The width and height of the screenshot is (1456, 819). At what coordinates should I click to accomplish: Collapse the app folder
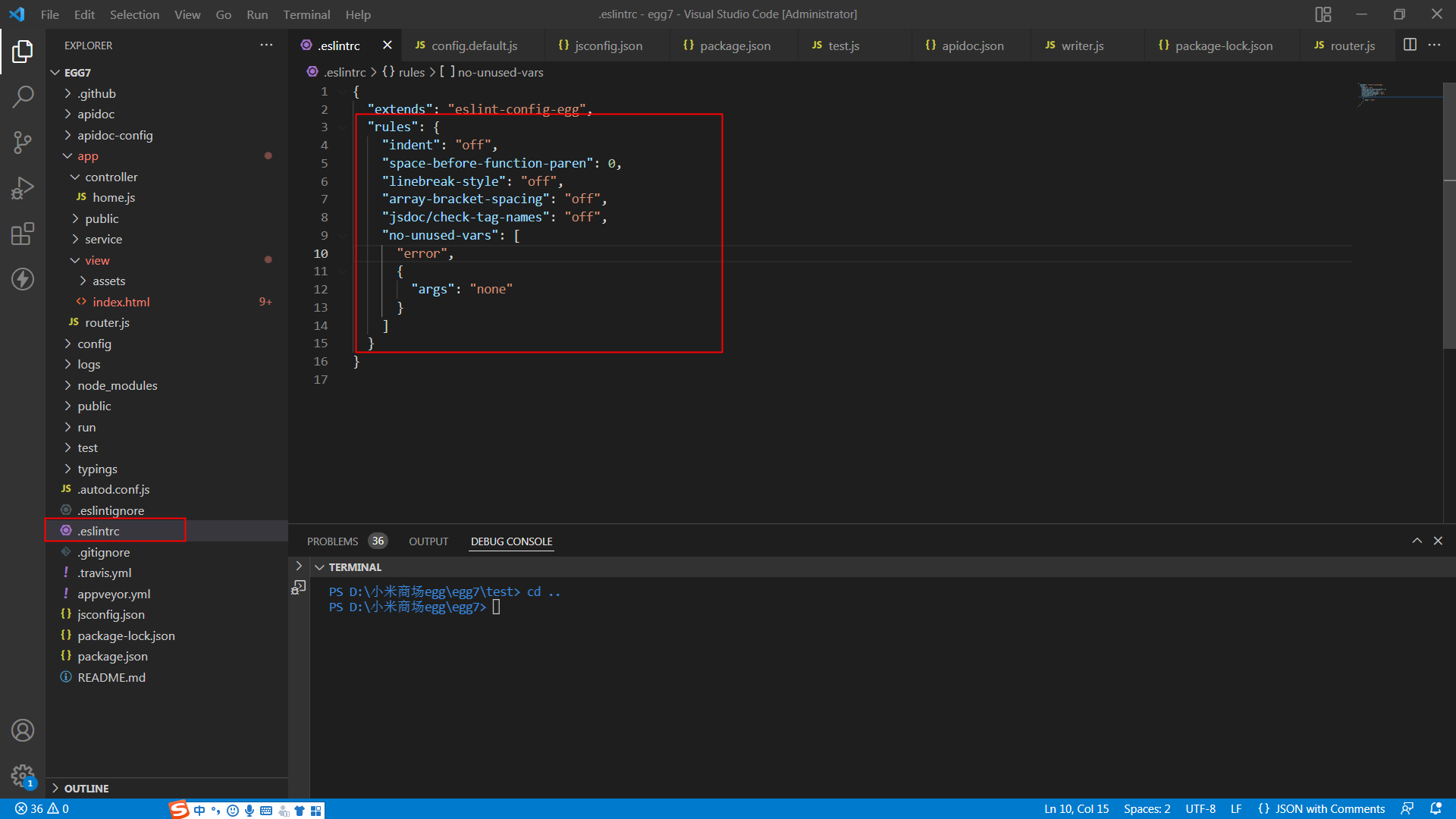pos(87,155)
